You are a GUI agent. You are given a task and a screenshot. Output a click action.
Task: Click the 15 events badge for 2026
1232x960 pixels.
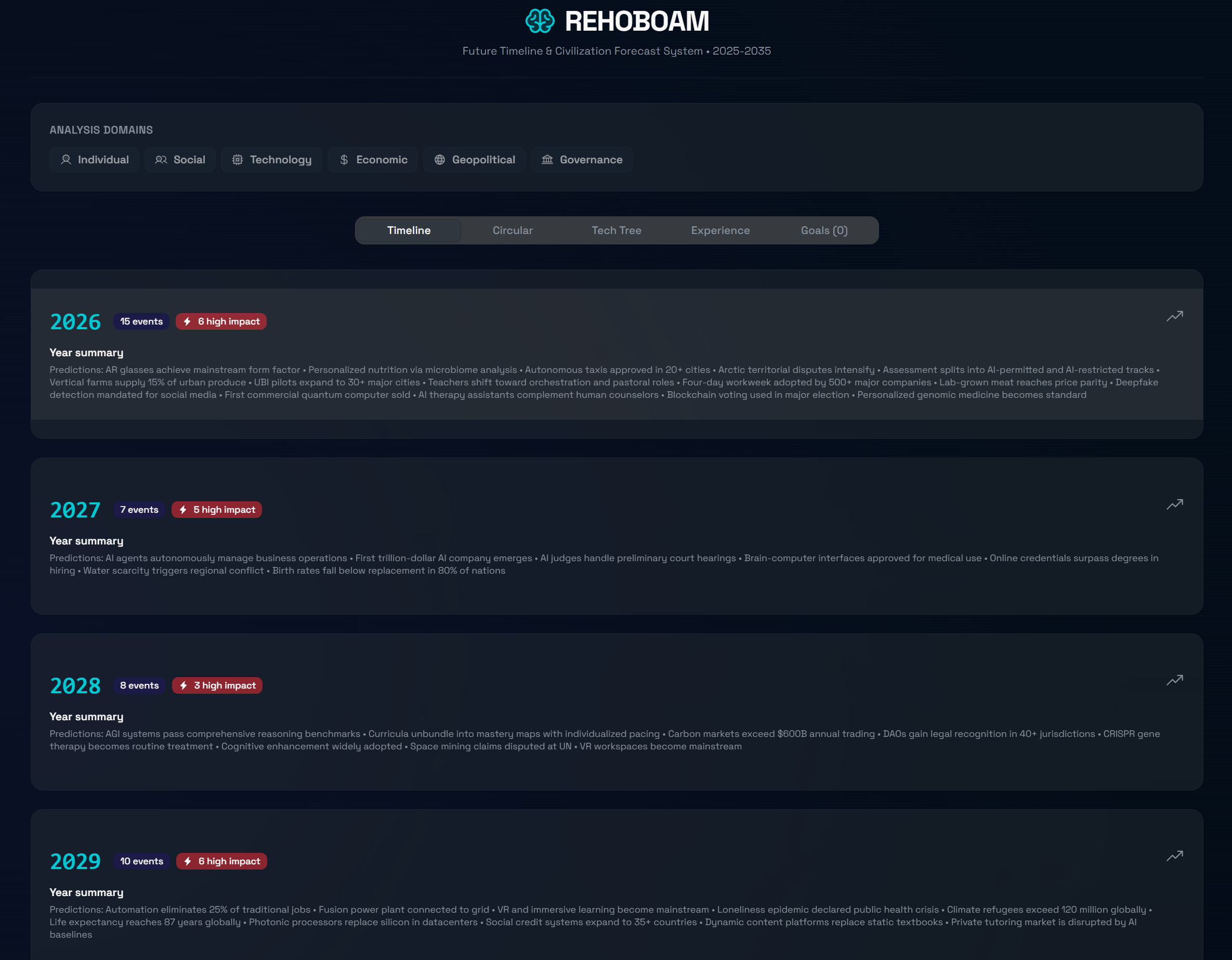(x=141, y=322)
